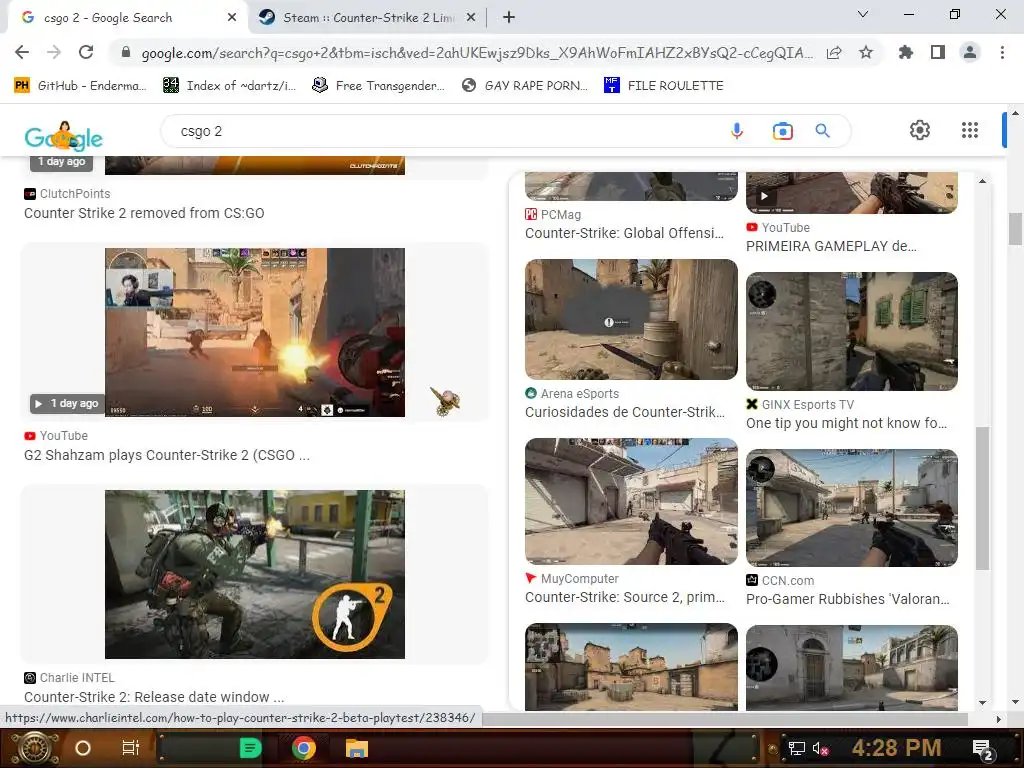Open a new browser tab
This screenshot has width=1024, height=768.
pos(509,18)
